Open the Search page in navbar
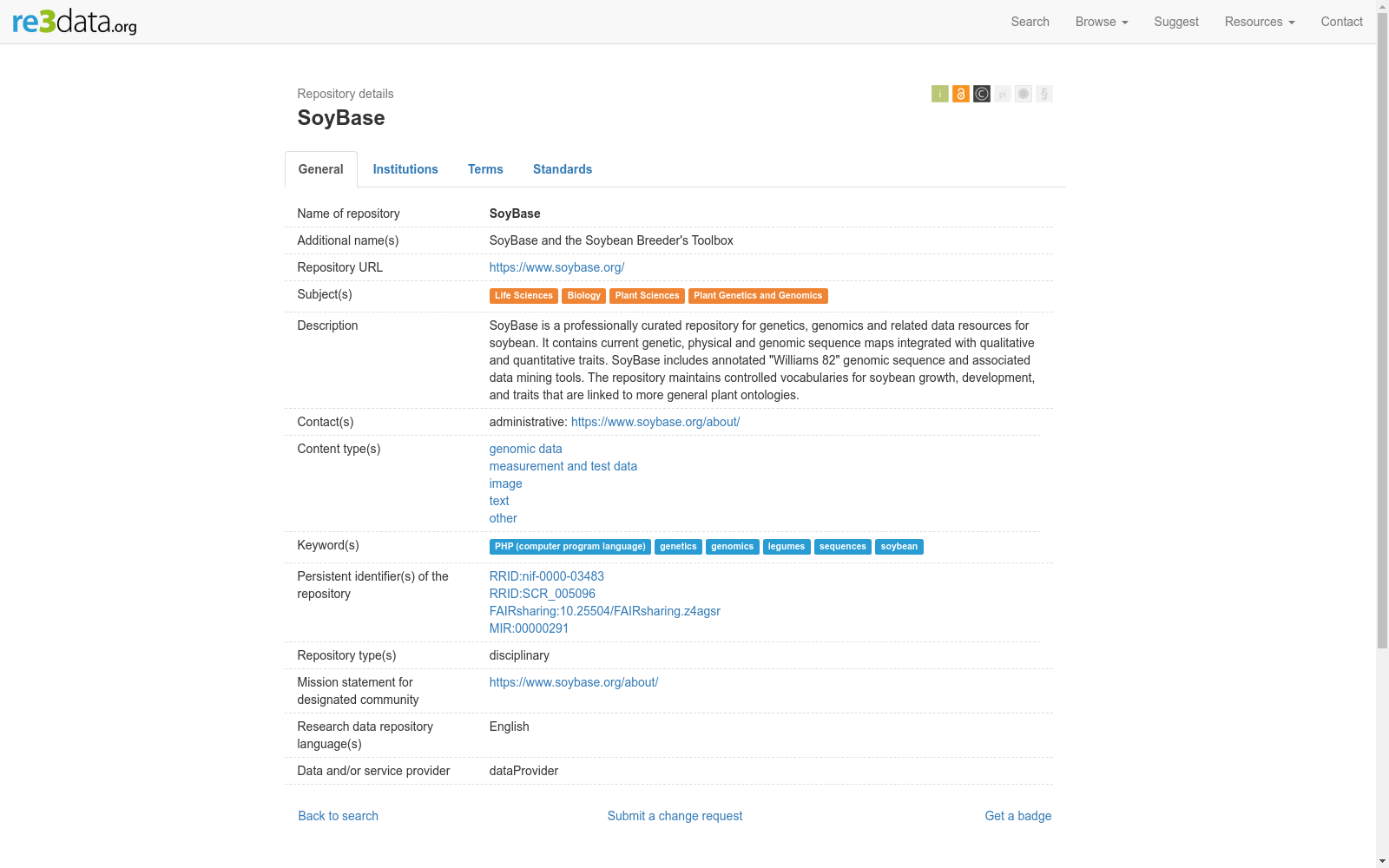Image resolution: width=1389 pixels, height=868 pixels. pos(1030,22)
